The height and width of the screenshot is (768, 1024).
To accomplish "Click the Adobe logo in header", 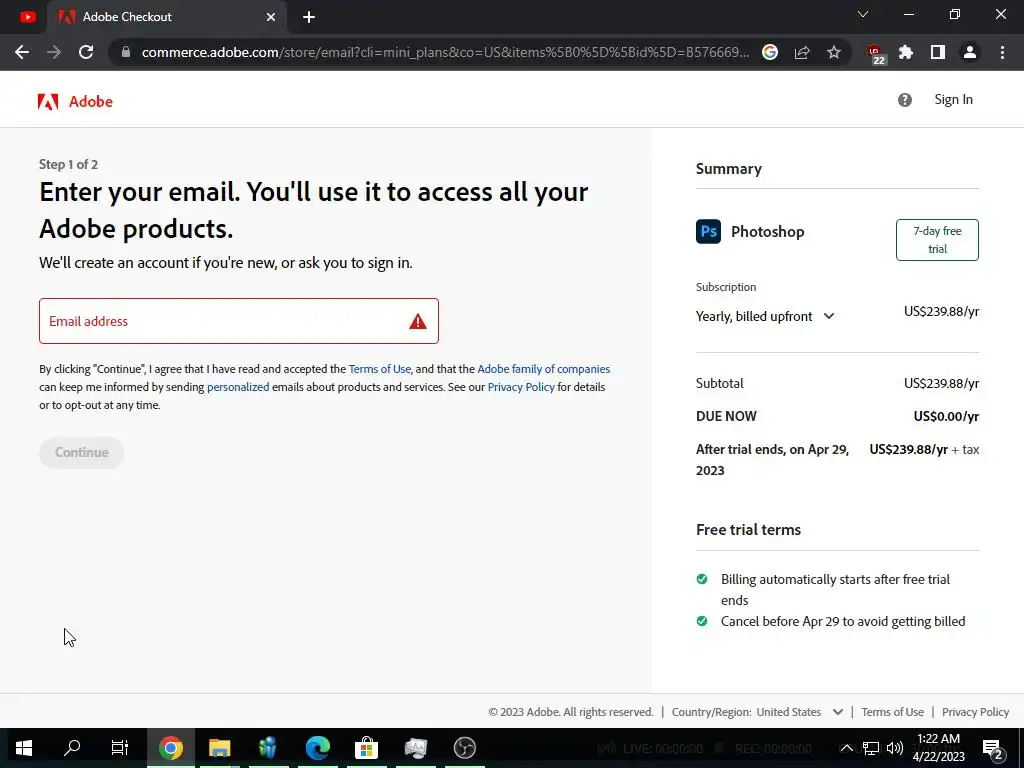I will tap(75, 101).
